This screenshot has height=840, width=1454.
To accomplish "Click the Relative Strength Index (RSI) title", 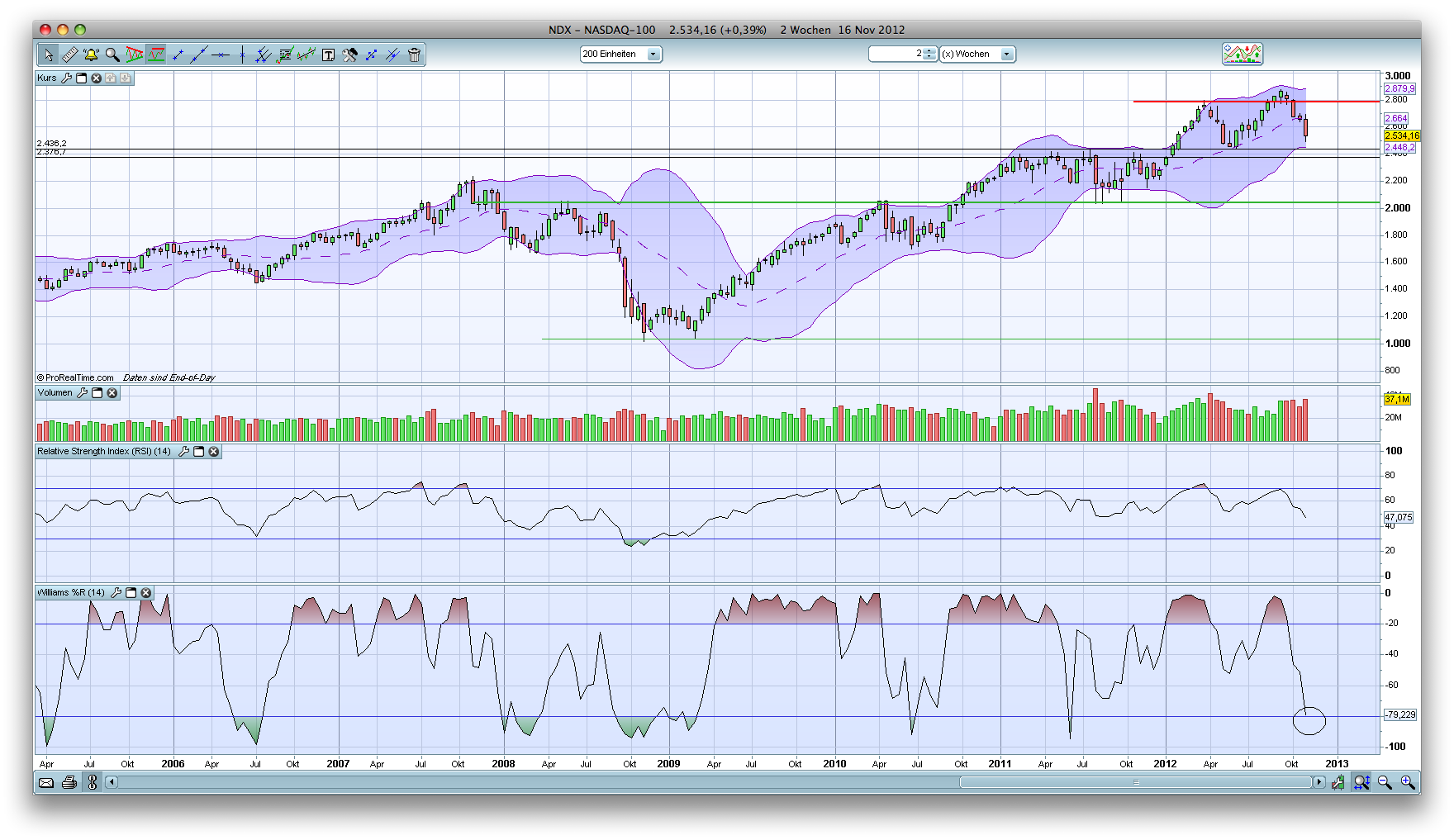I will tap(104, 452).
